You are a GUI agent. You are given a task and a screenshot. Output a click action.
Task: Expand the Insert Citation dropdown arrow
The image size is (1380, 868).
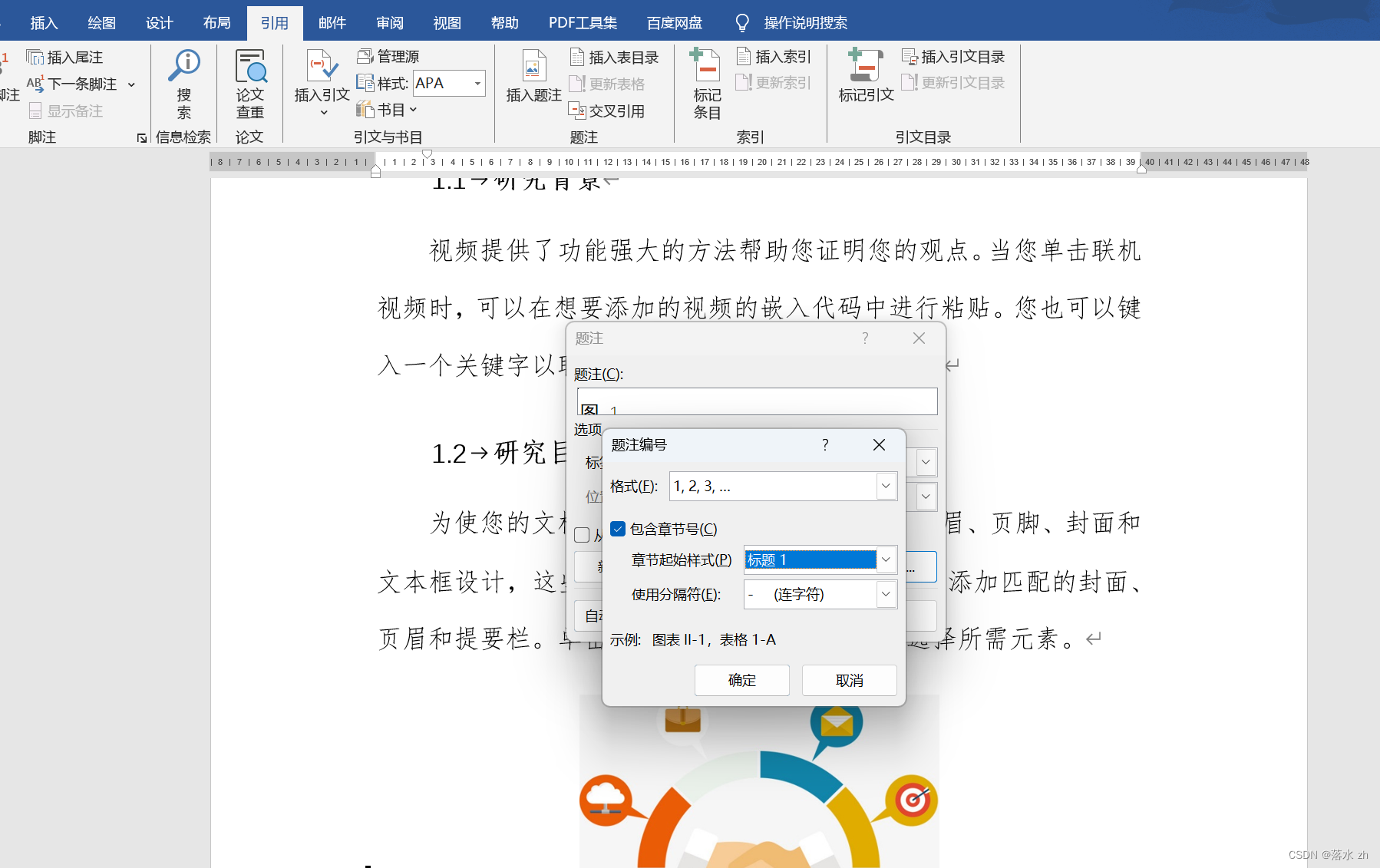pos(324,113)
